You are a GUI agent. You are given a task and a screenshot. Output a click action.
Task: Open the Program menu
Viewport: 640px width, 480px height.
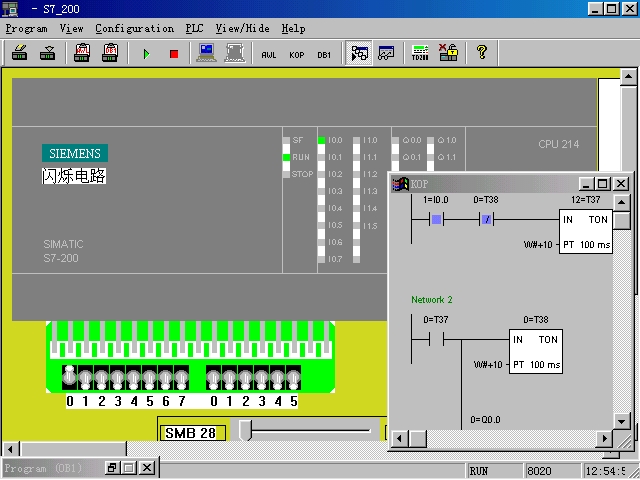click(27, 29)
